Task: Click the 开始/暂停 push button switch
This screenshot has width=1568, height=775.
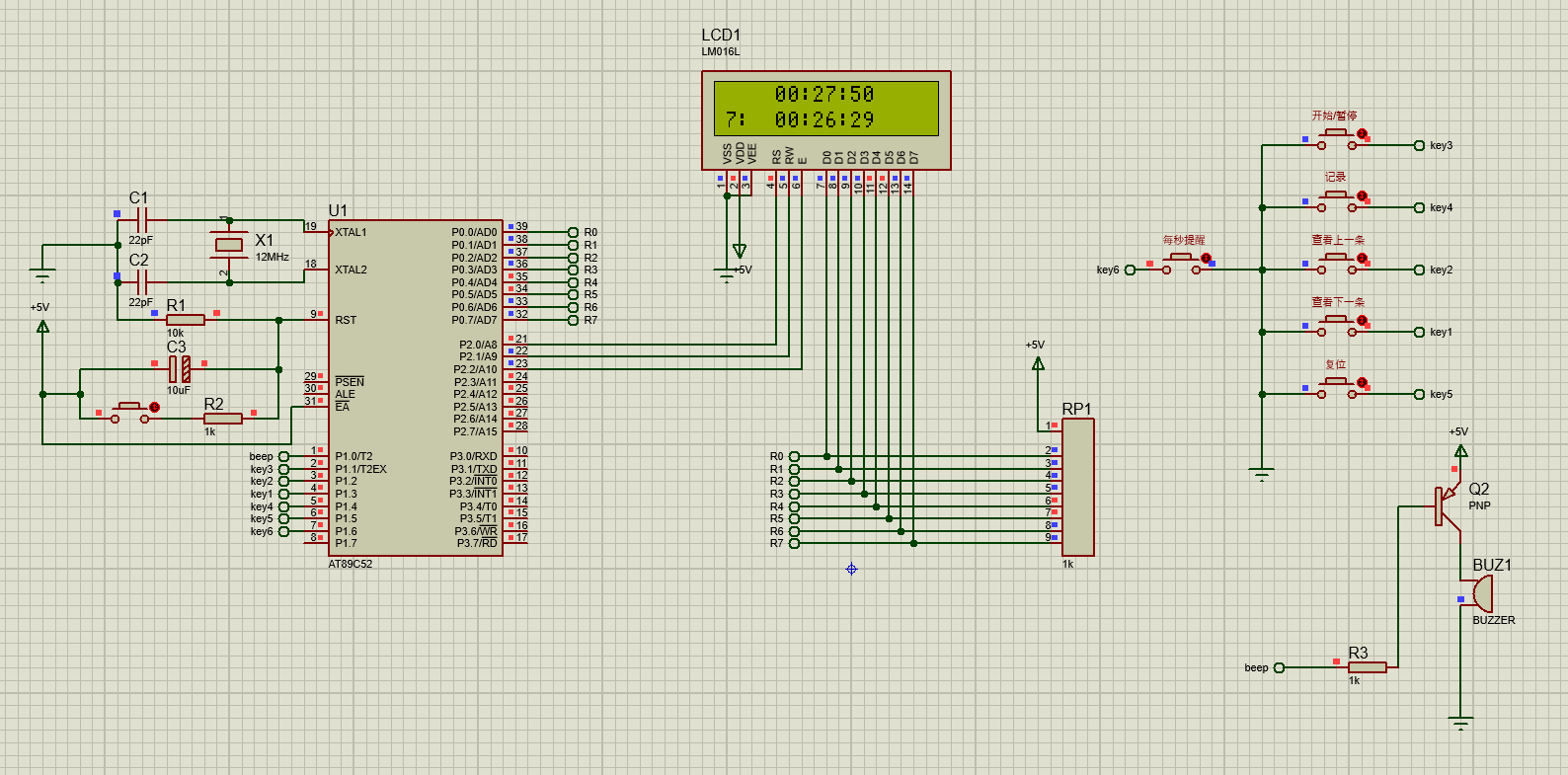Action: 1337,139
